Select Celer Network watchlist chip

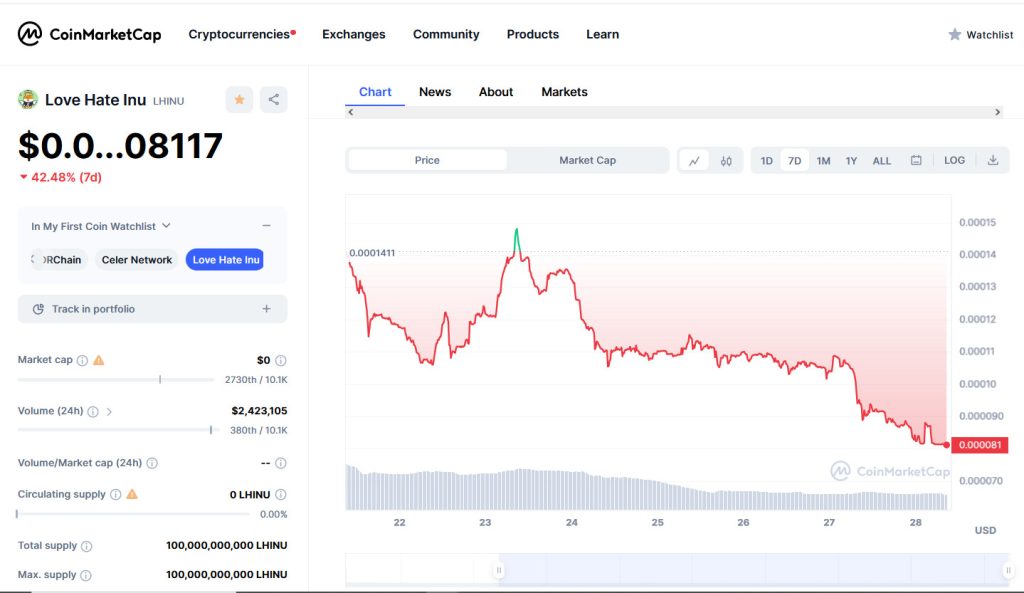click(136, 260)
